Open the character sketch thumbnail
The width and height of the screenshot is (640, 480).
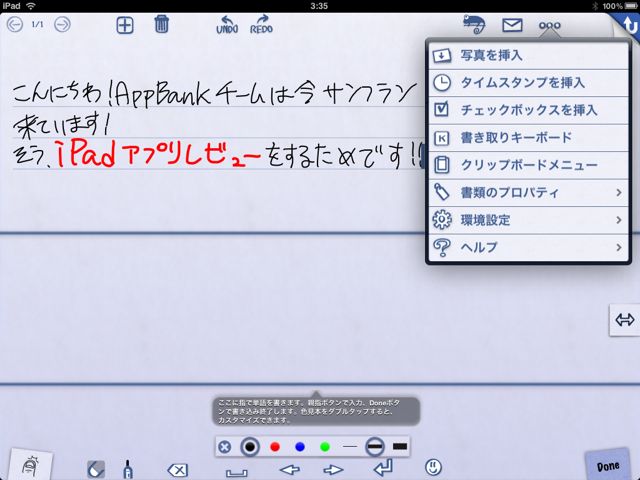31,465
